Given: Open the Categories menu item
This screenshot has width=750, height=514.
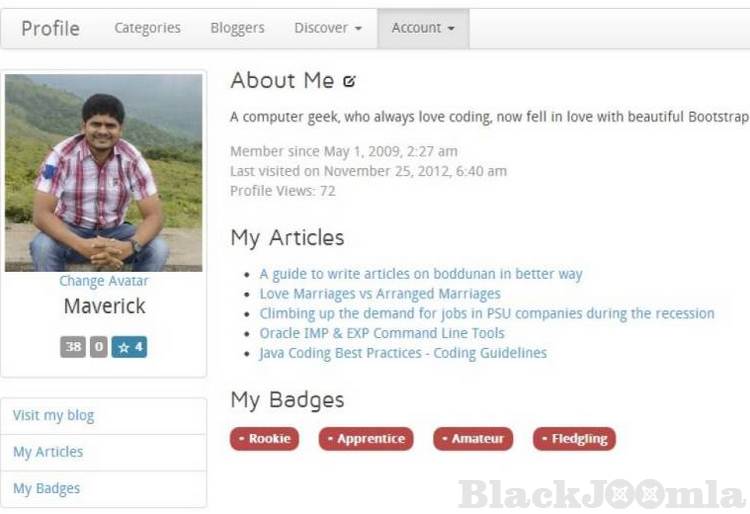Looking at the screenshot, I should tap(148, 28).
